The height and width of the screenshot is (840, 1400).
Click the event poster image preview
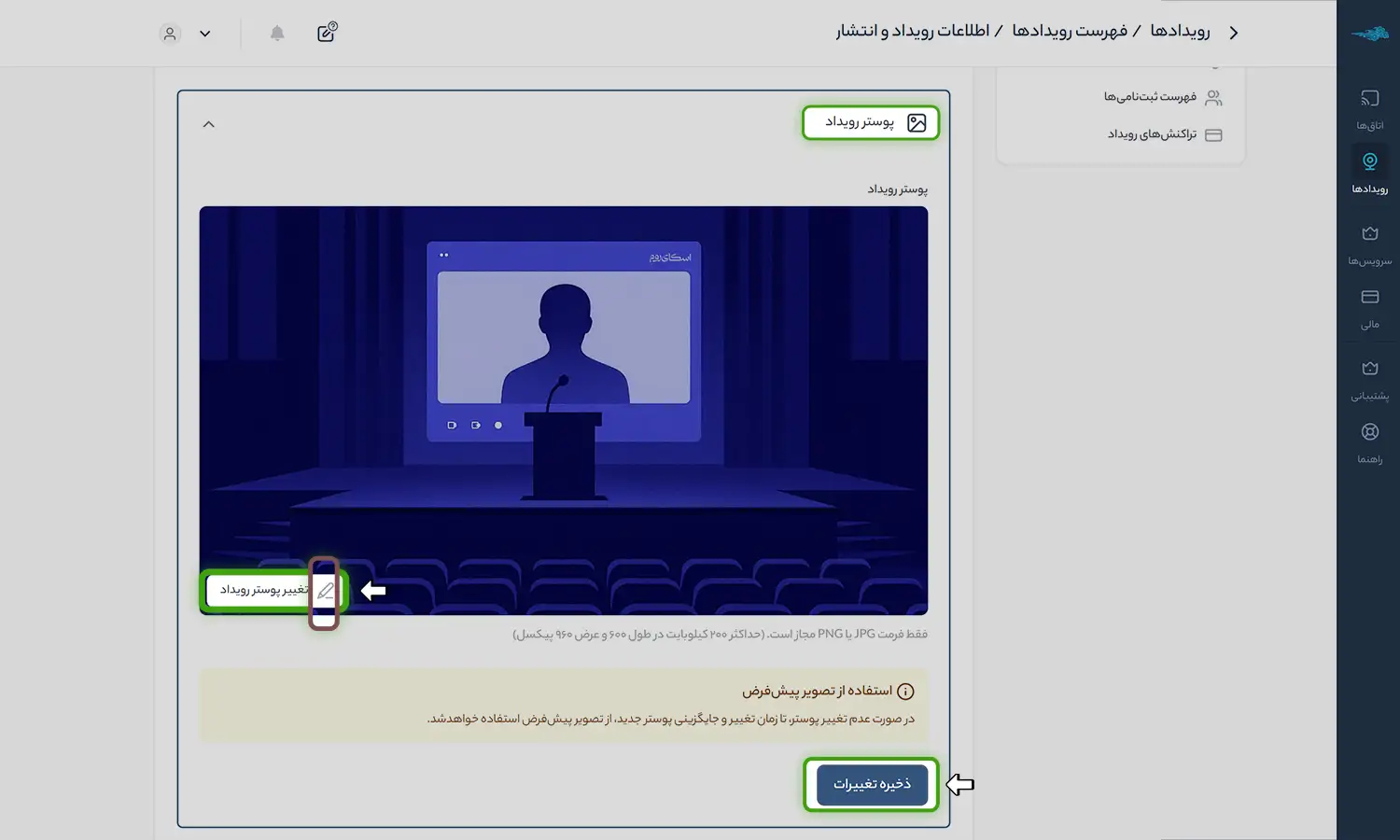[563, 392]
